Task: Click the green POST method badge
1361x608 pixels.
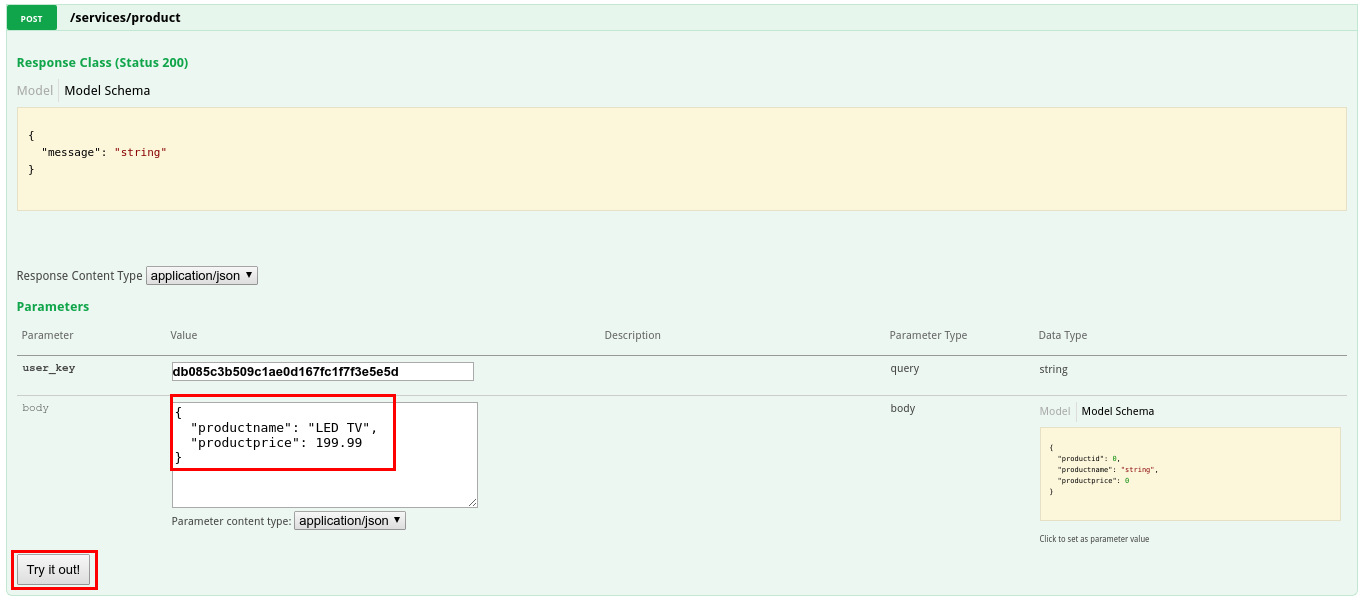Action: tap(32, 18)
